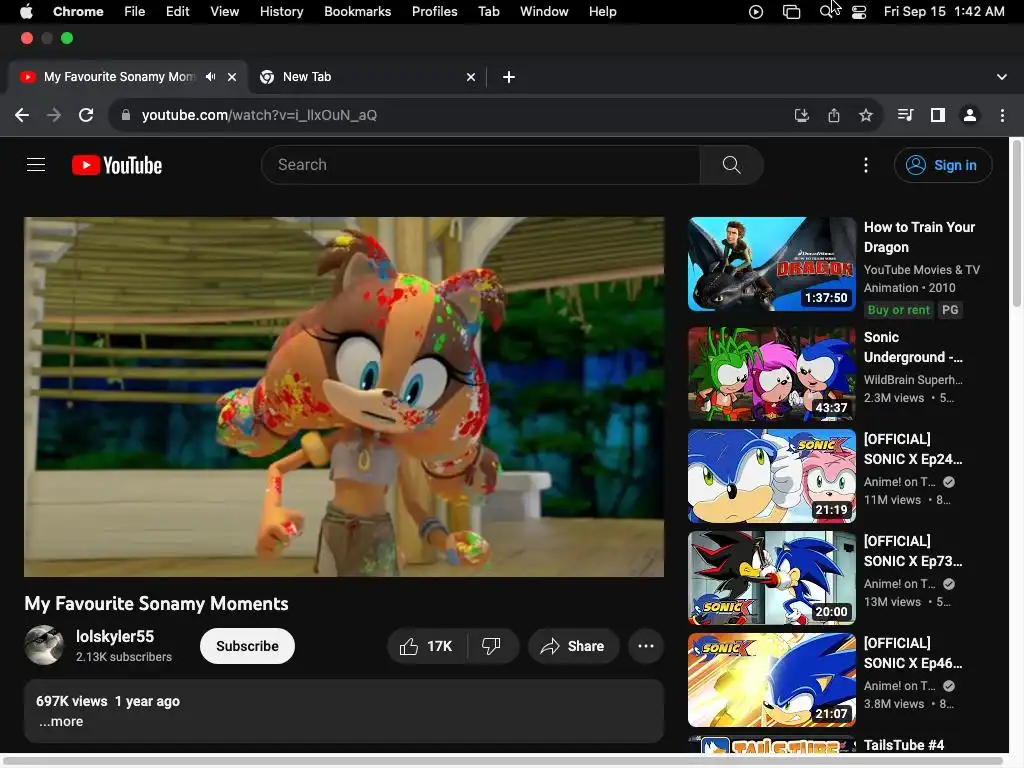
Task: Mute the tab audio speaker icon
Action: pos(210,77)
